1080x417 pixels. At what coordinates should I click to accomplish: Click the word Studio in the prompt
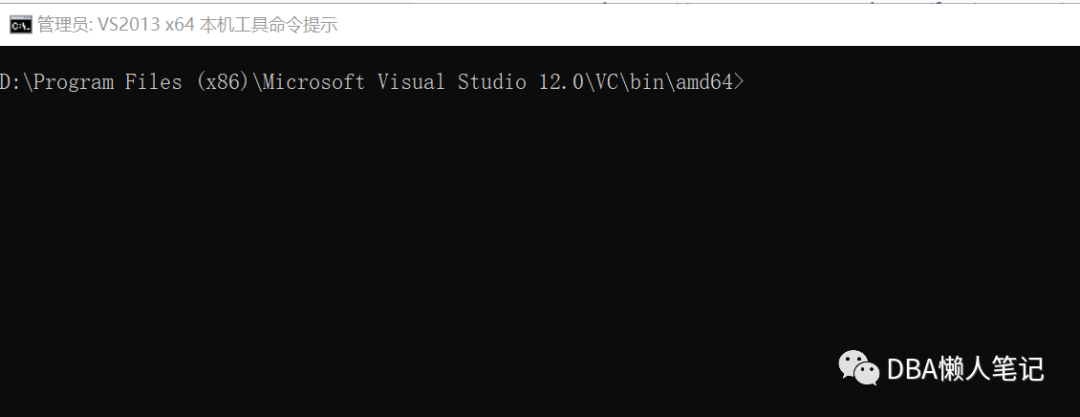tap(492, 83)
